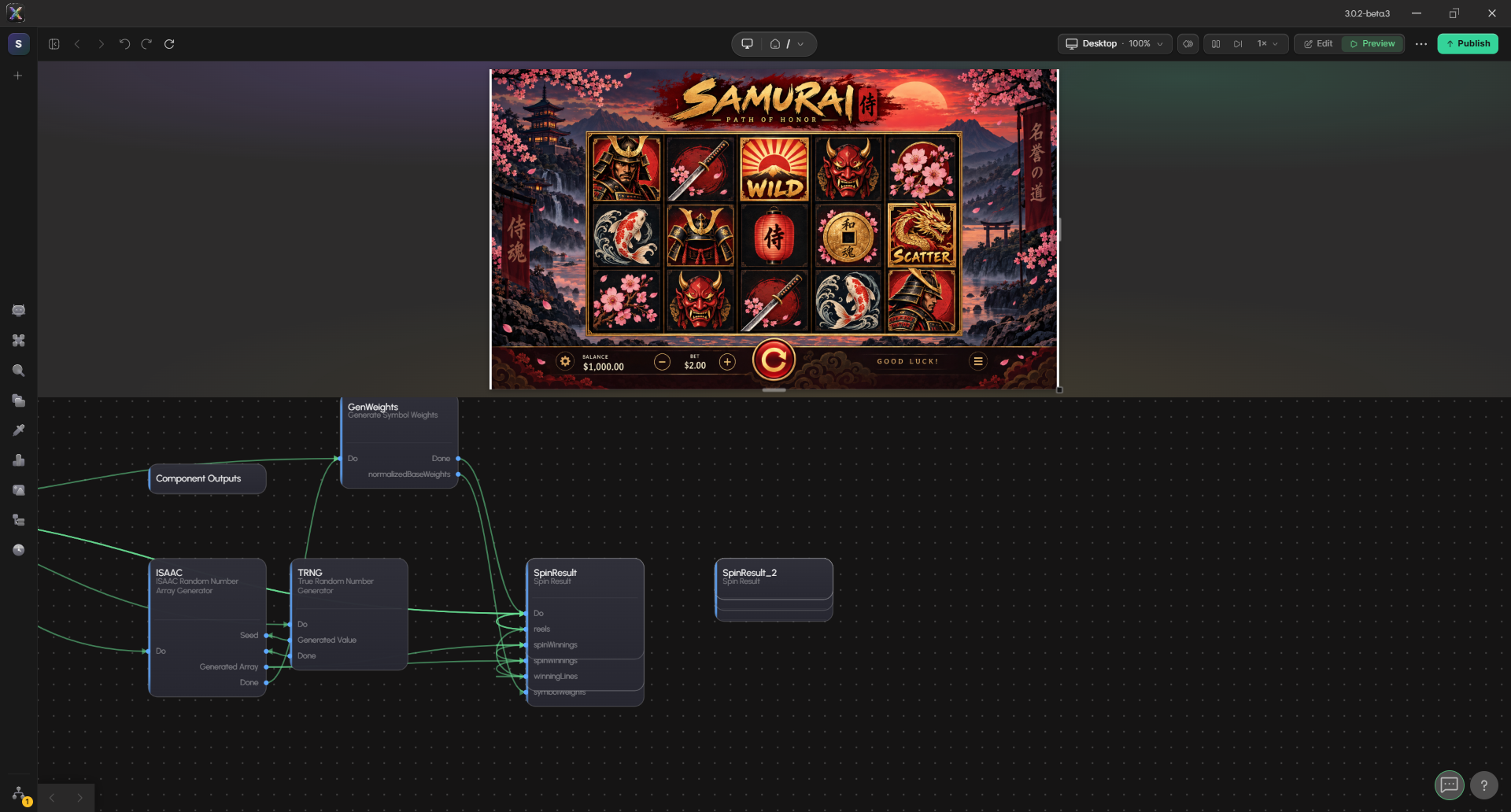Click the forward navigation chevron in toolbar
The image size is (1511, 812).
point(101,44)
